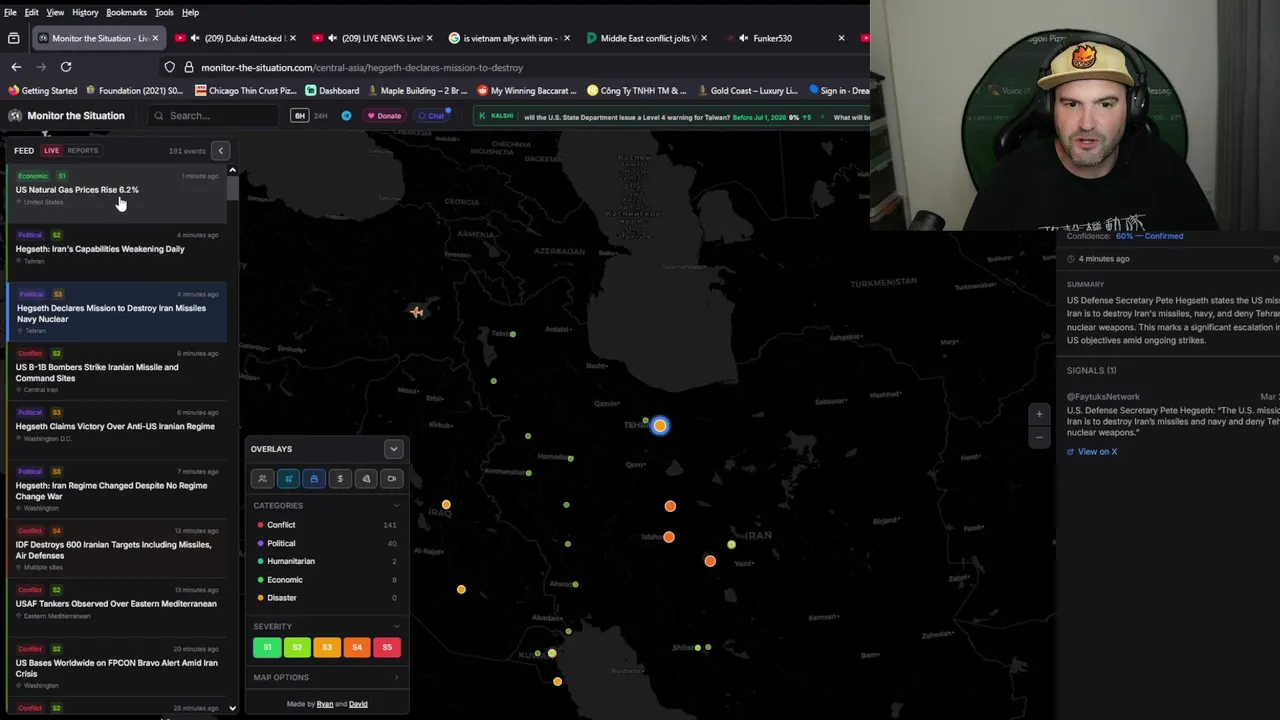
Task: Toggle the camera overlay icon
Action: pyautogui.click(x=392, y=479)
